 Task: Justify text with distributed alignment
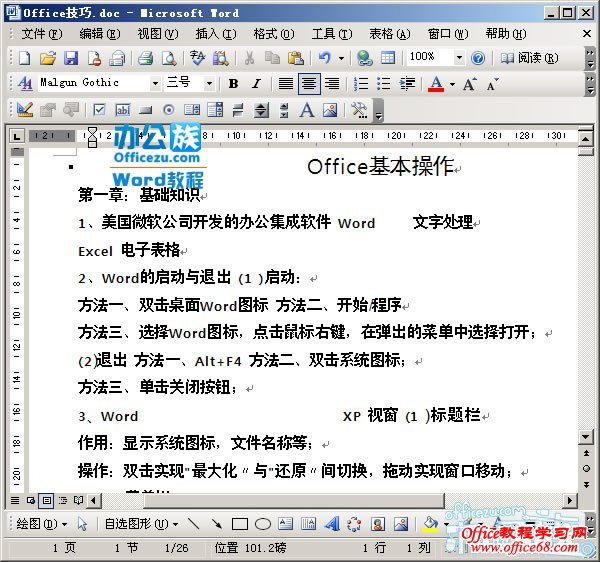pos(286,83)
